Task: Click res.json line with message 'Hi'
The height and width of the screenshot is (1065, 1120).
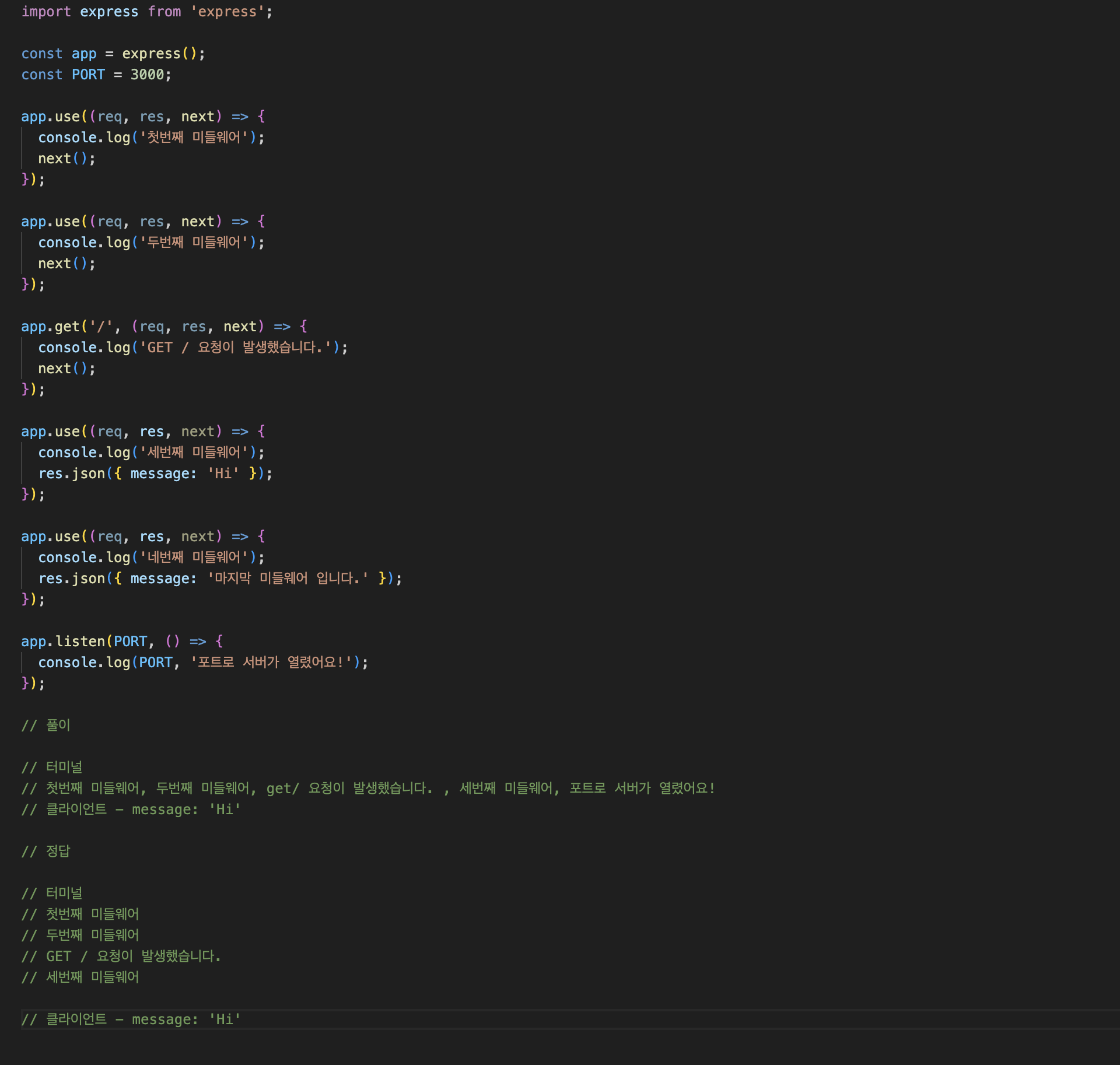Action: [x=155, y=474]
